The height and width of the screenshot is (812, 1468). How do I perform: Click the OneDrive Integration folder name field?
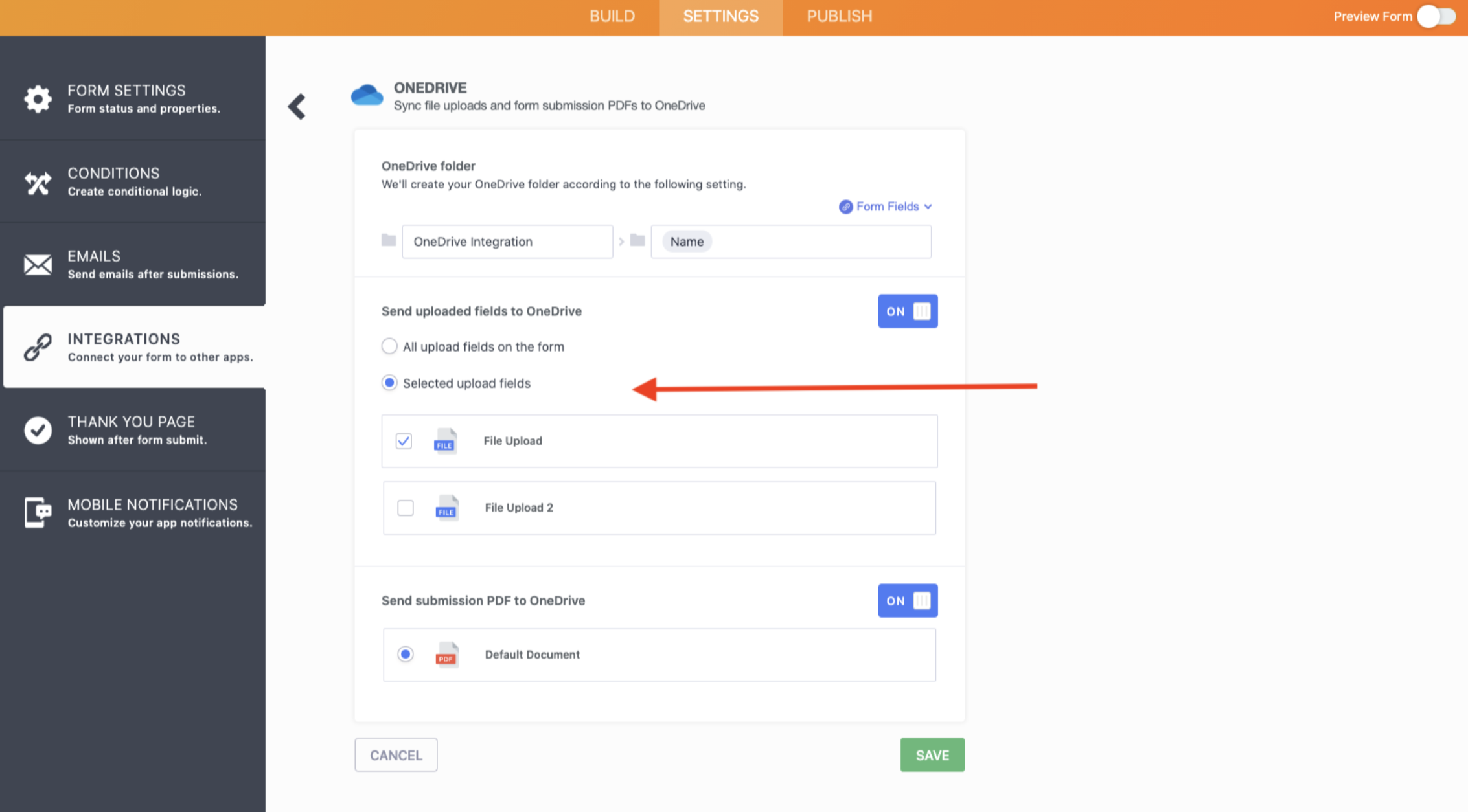tap(507, 242)
